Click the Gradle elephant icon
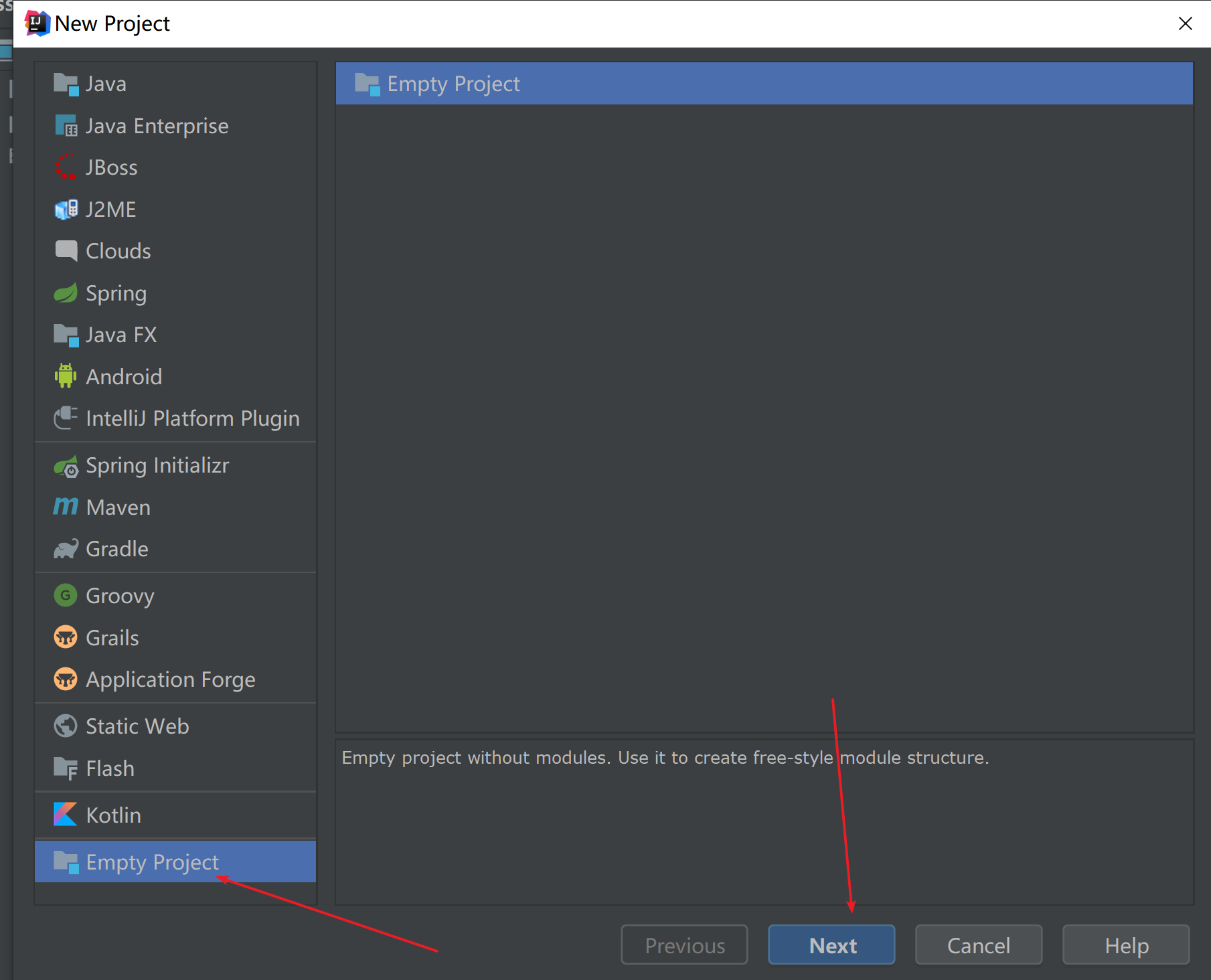This screenshot has width=1211, height=980. [66, 549]
